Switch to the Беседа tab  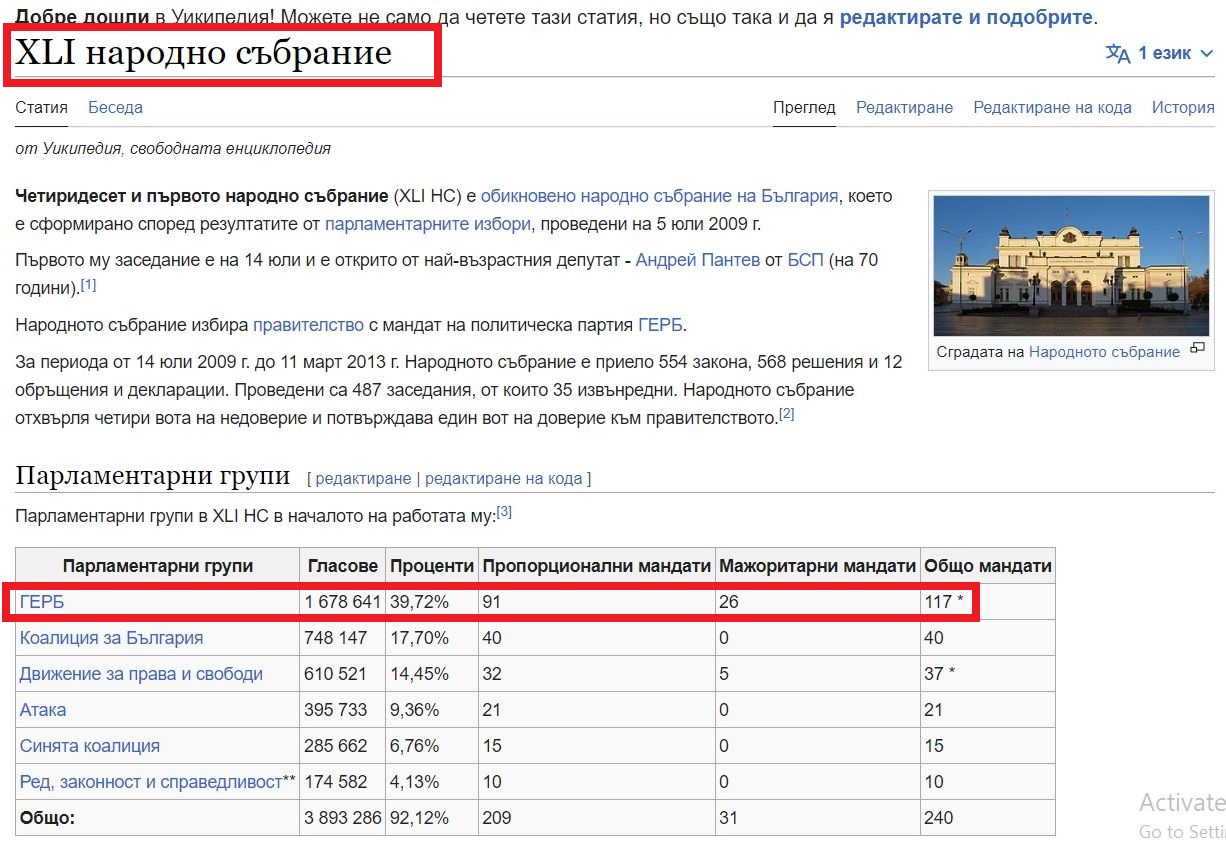[x=115, y=107]
